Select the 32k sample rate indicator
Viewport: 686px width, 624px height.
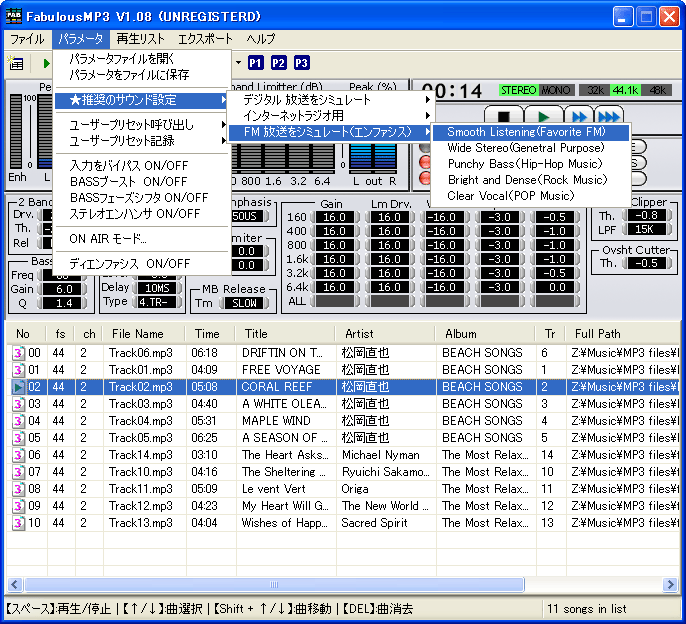point(595,90)
